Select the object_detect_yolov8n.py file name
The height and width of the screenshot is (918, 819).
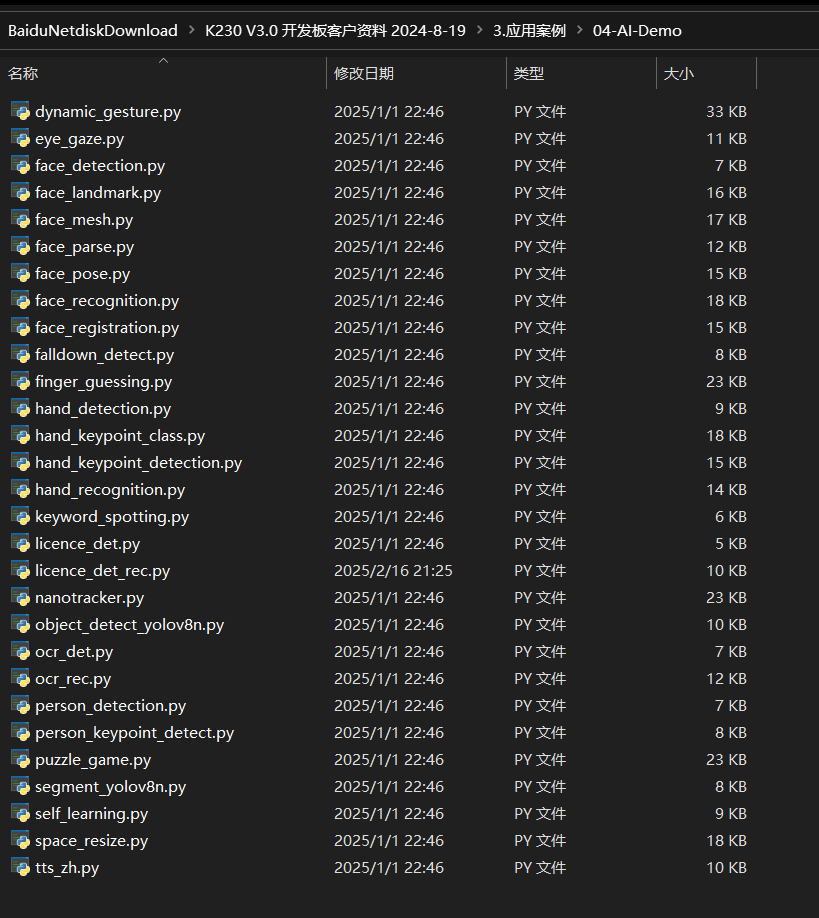129,624
